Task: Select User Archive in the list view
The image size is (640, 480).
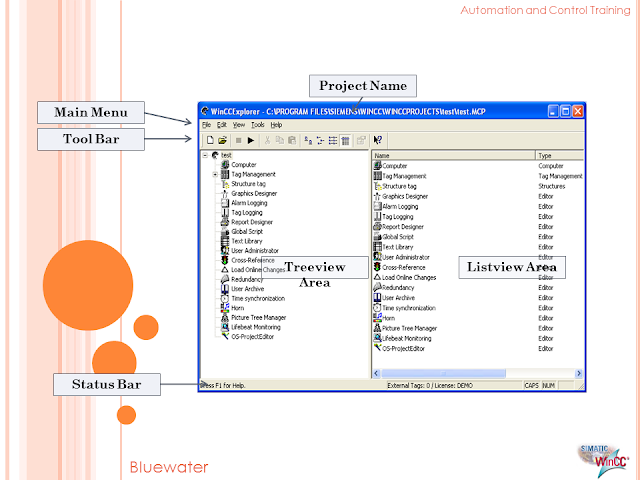Action: tap(398, 298)
